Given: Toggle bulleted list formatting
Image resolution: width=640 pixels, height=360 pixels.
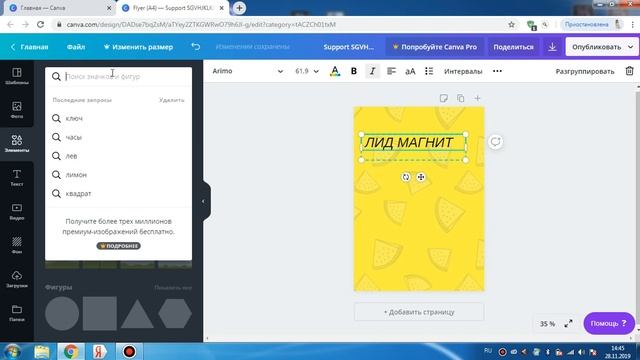Looking at the screenshot, I should [429, 71].
